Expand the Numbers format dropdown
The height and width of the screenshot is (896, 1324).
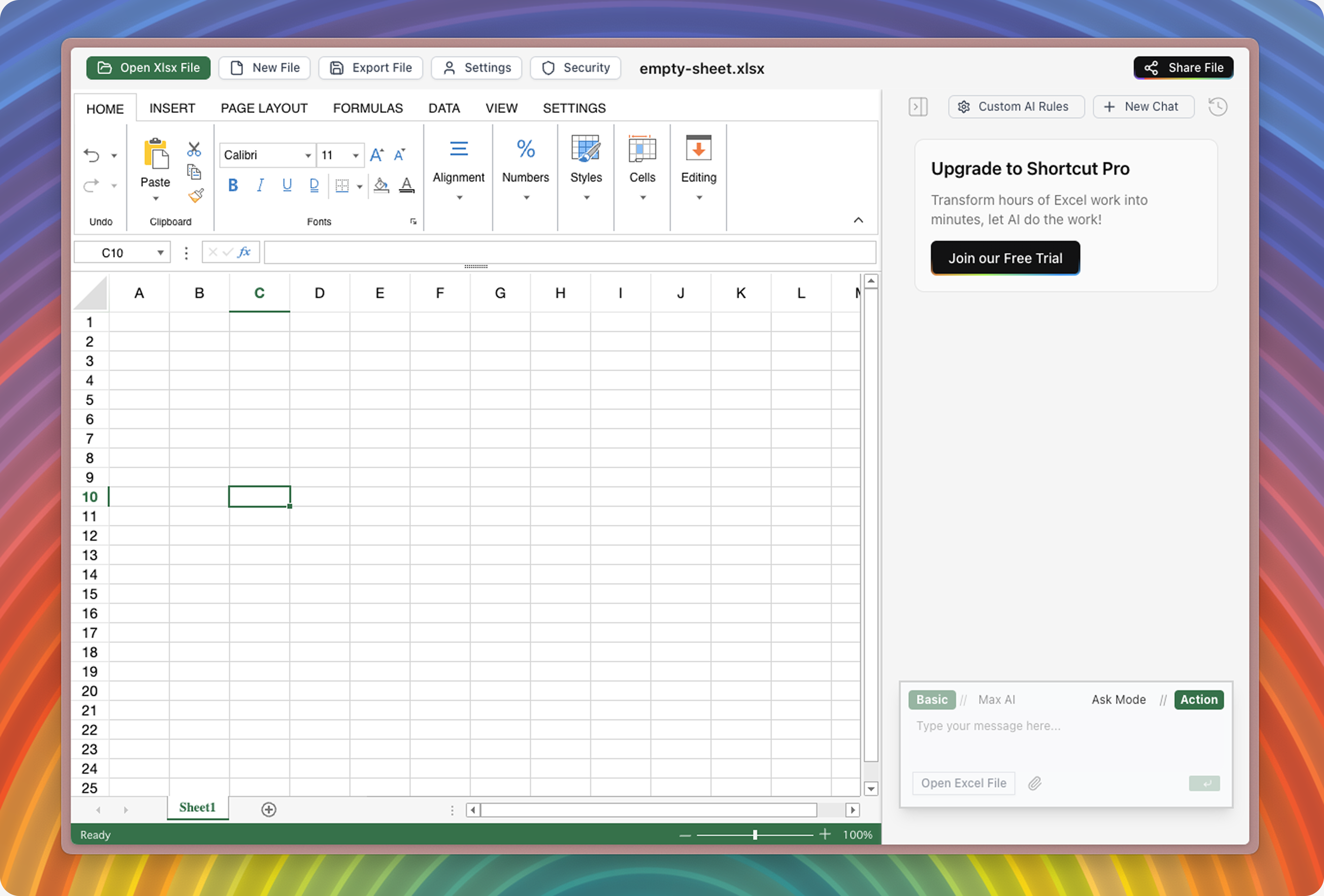[525, 197]
